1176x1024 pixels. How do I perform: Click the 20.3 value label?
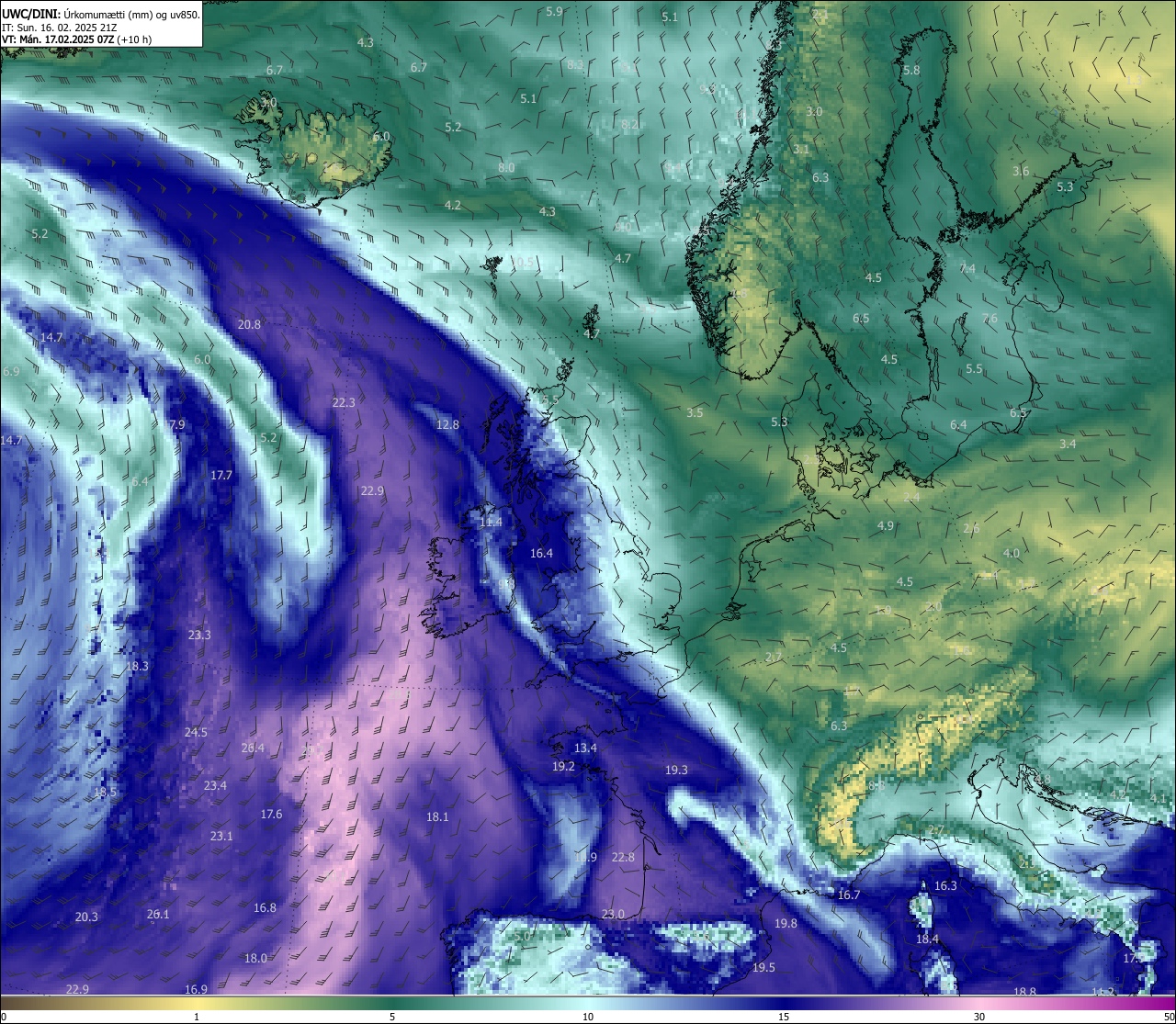pyautogui.click(x=86, y=917)
